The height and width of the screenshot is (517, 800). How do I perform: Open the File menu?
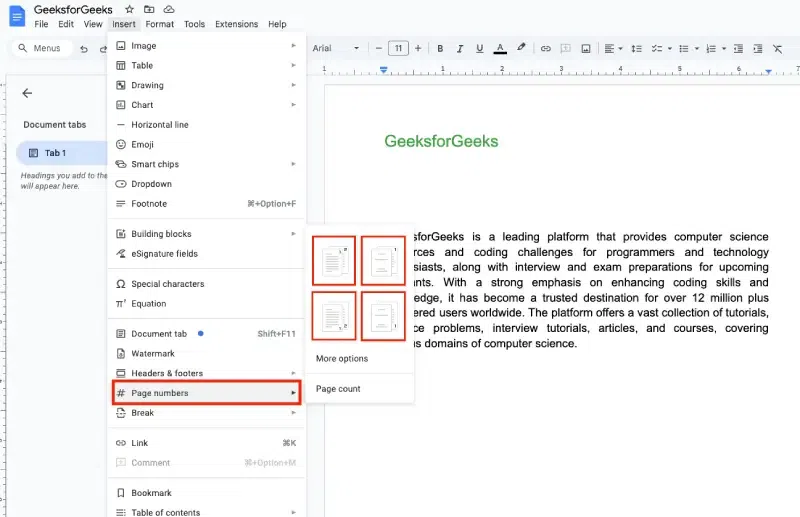41,24
